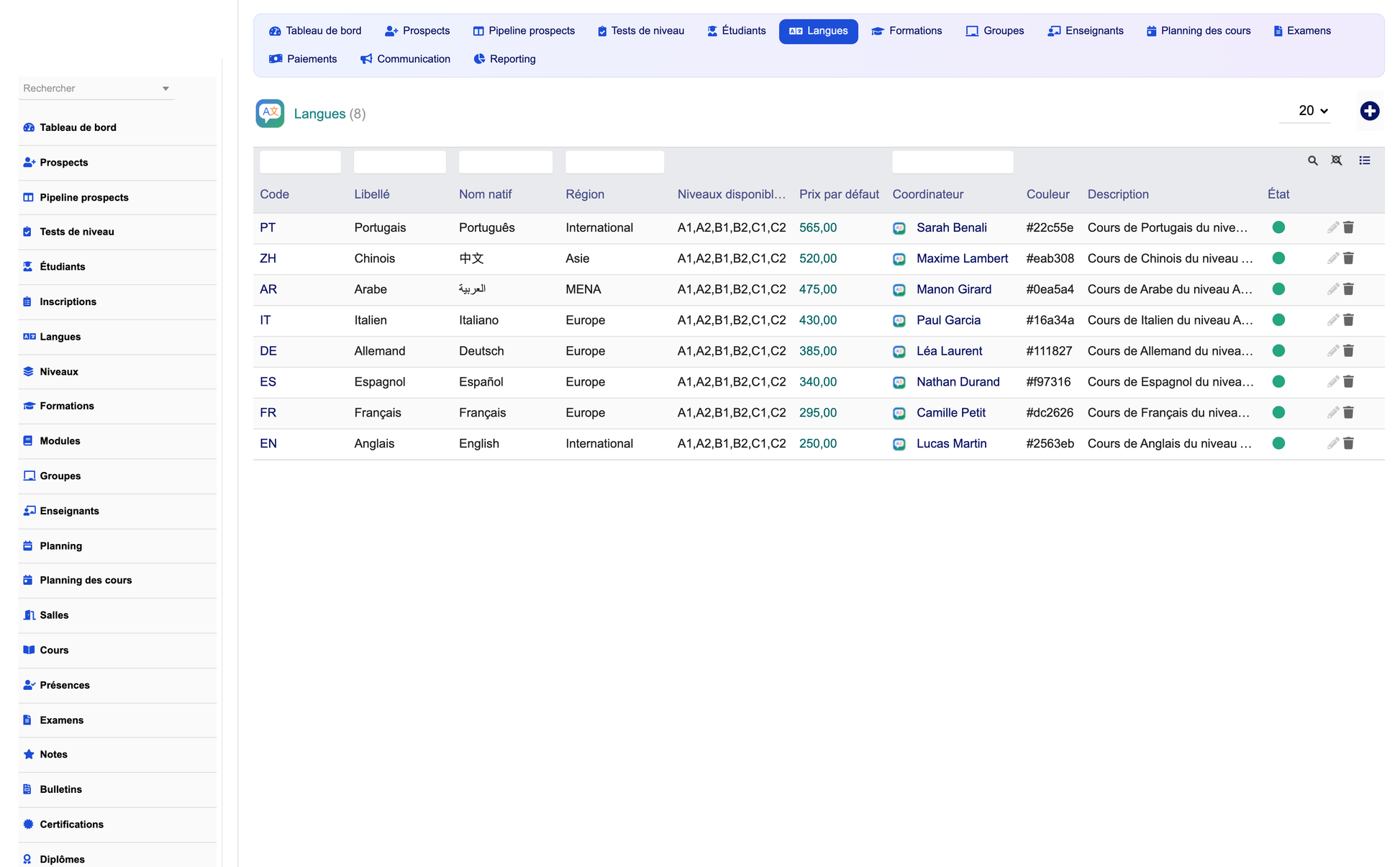Click the price 475,00 in Arabe row
1400x867 pixels.
coord(818,289)
